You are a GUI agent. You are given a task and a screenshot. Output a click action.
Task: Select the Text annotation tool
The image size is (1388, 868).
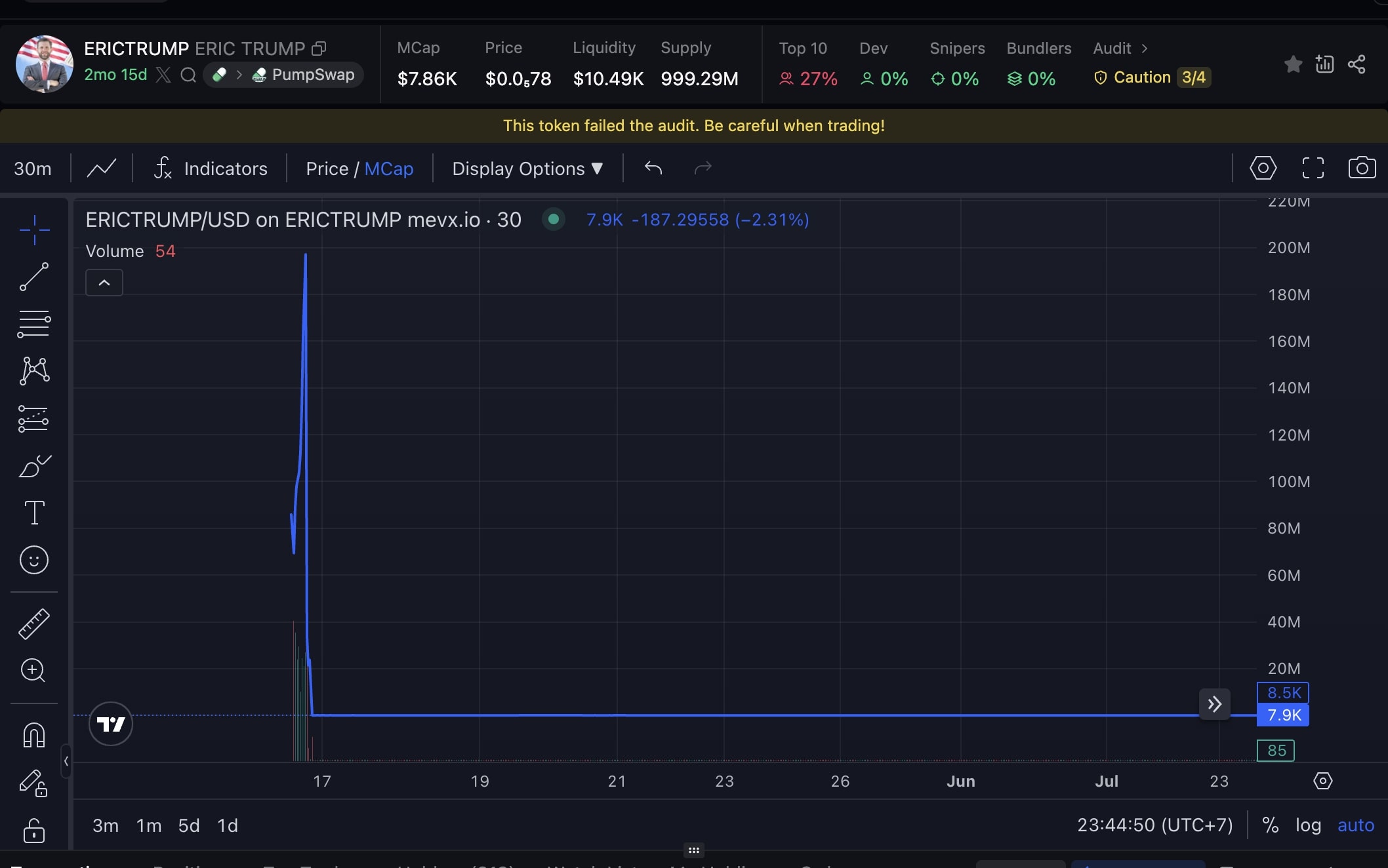coord(34,513)
